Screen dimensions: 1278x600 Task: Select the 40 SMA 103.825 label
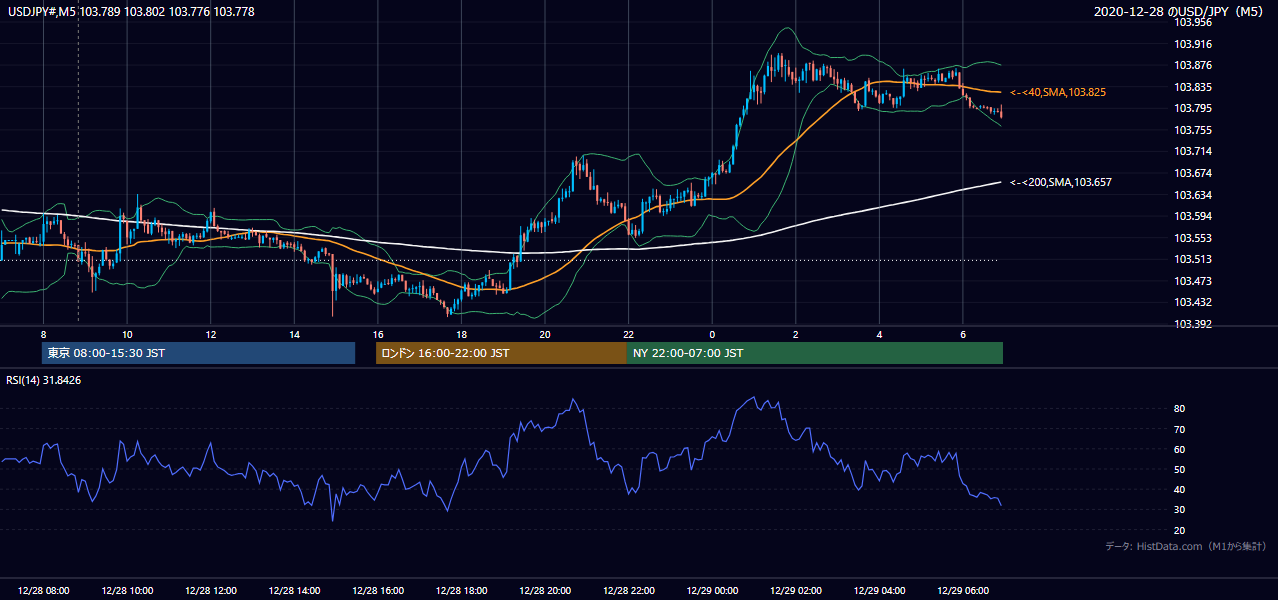point(1058,92)
